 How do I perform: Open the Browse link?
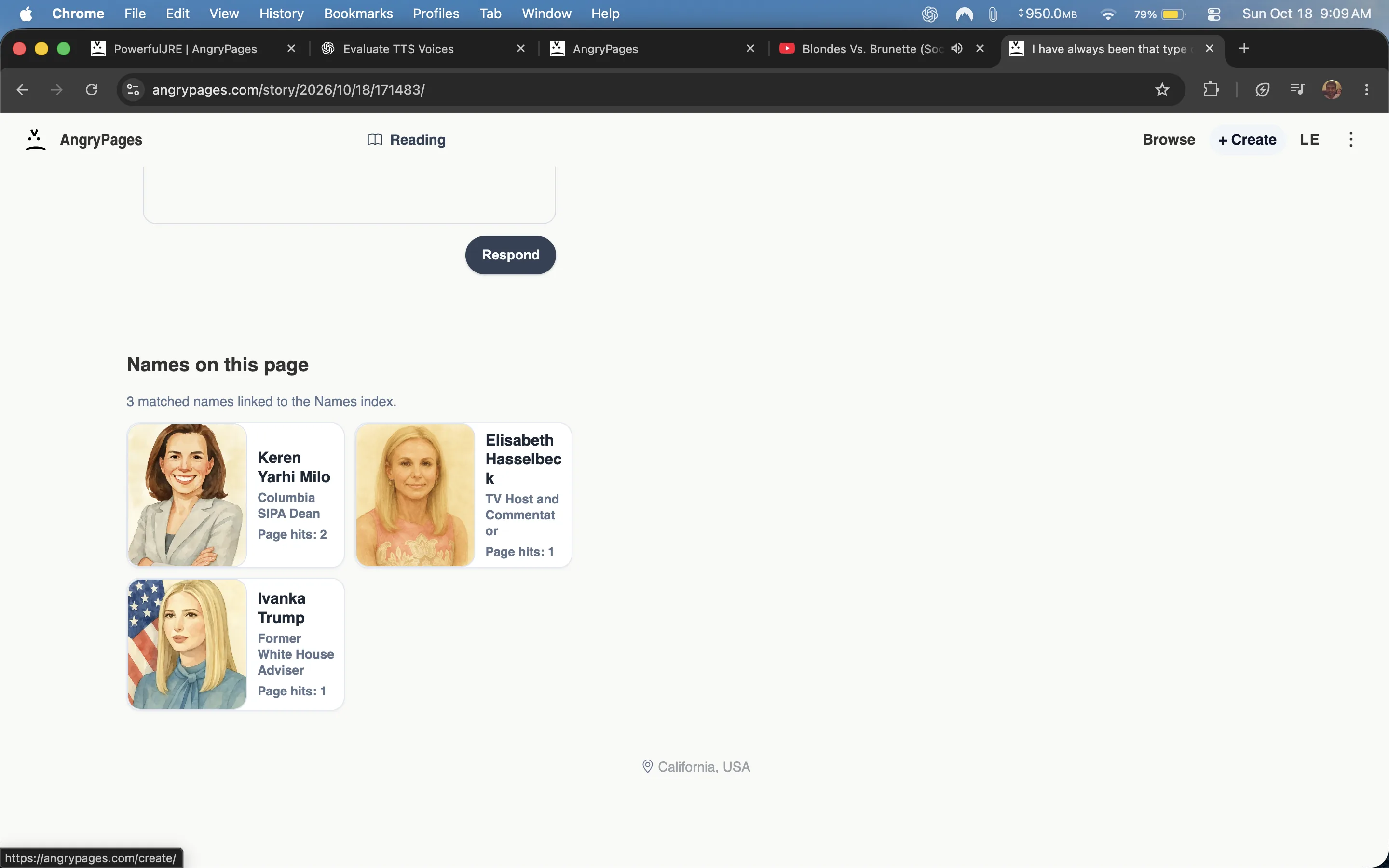1169,139
